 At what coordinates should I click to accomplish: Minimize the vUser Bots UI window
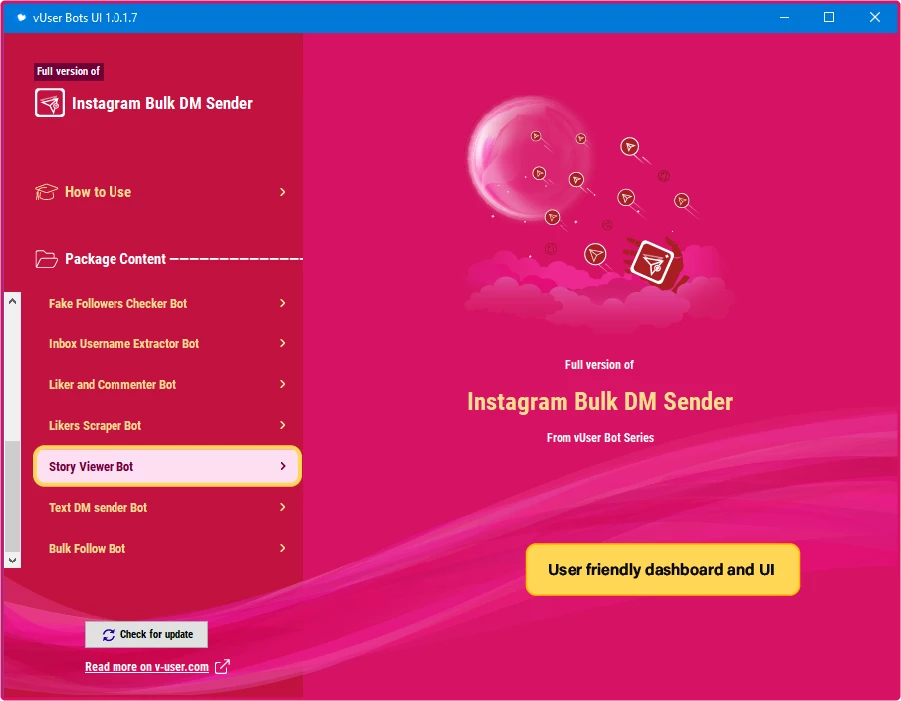coord(784,17)
